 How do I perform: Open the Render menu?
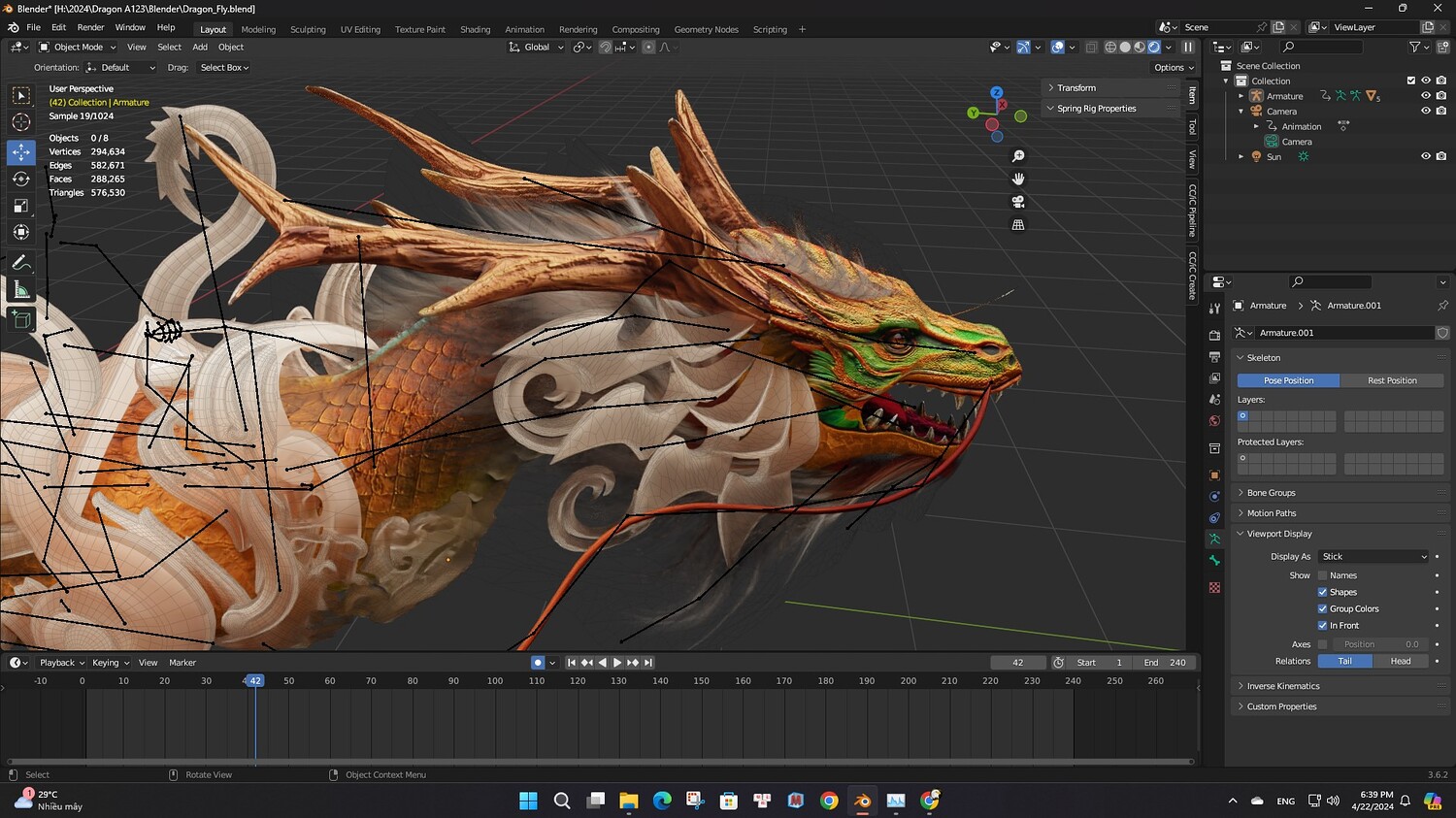[90, 27]
